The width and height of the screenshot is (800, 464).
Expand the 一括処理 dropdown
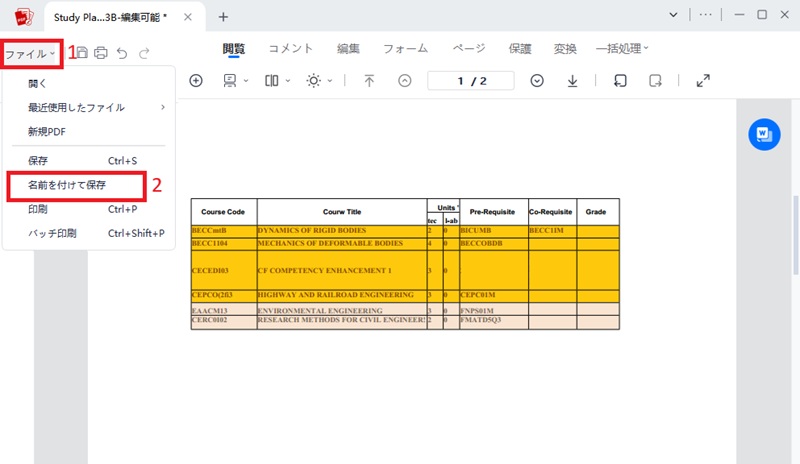(x=622, y=48)
